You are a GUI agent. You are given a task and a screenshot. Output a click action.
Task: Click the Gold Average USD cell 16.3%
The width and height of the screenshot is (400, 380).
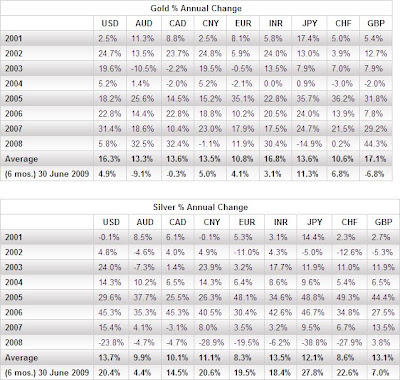(x=109, y=159)
